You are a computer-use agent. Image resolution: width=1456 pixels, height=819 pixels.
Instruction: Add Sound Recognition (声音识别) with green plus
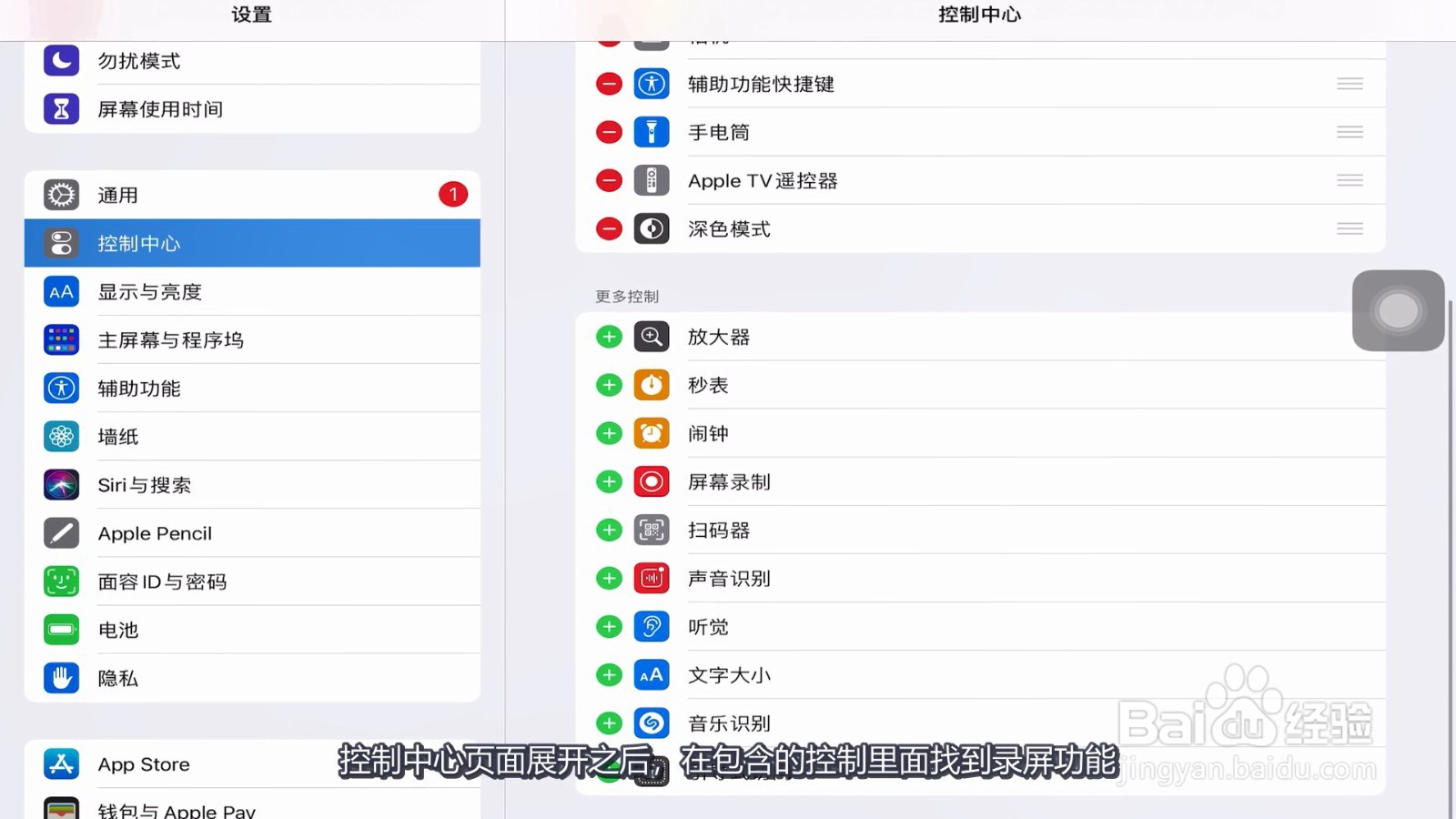click(609, 578)
